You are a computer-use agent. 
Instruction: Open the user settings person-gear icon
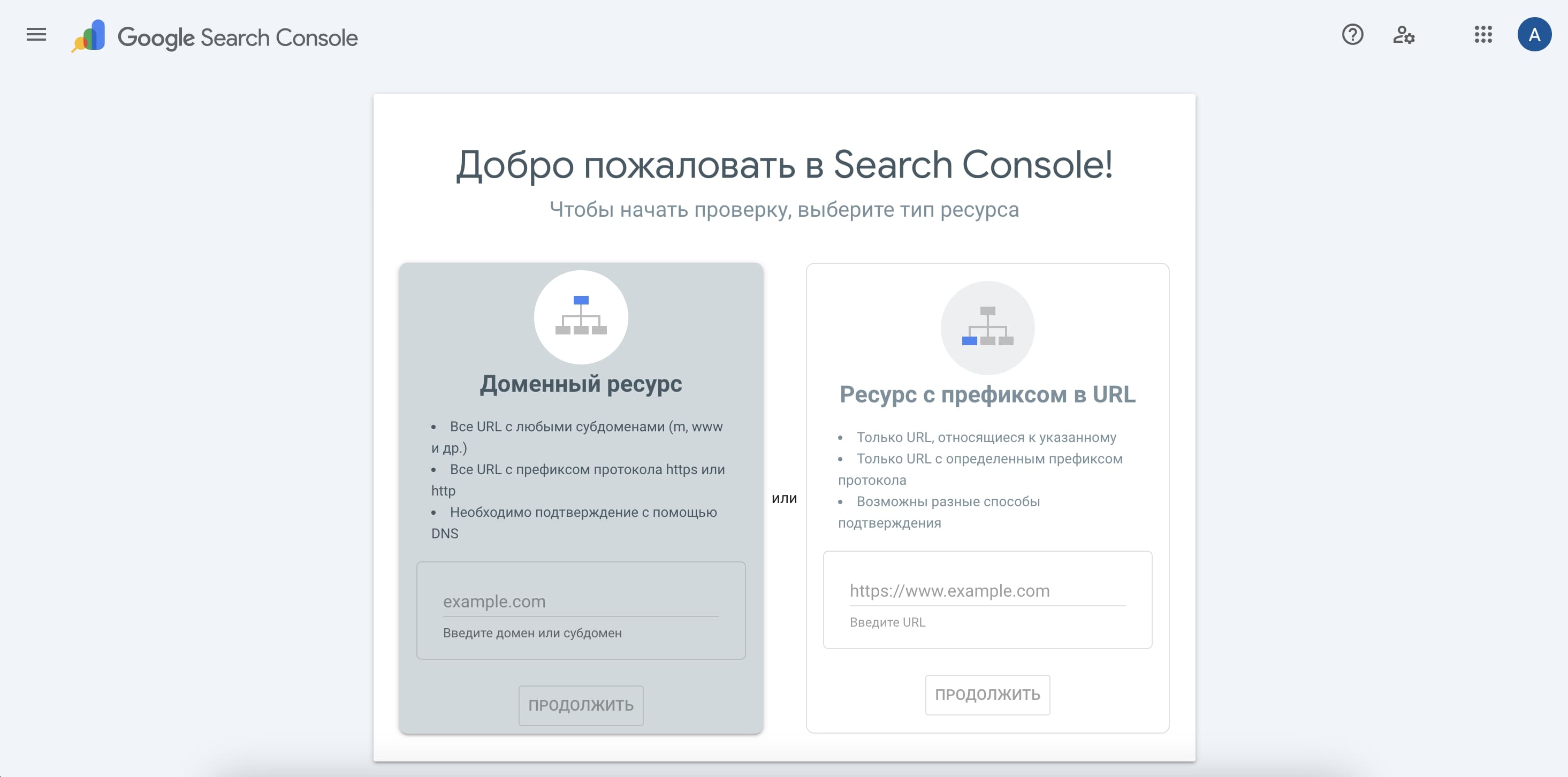[x=1403, y=35]
